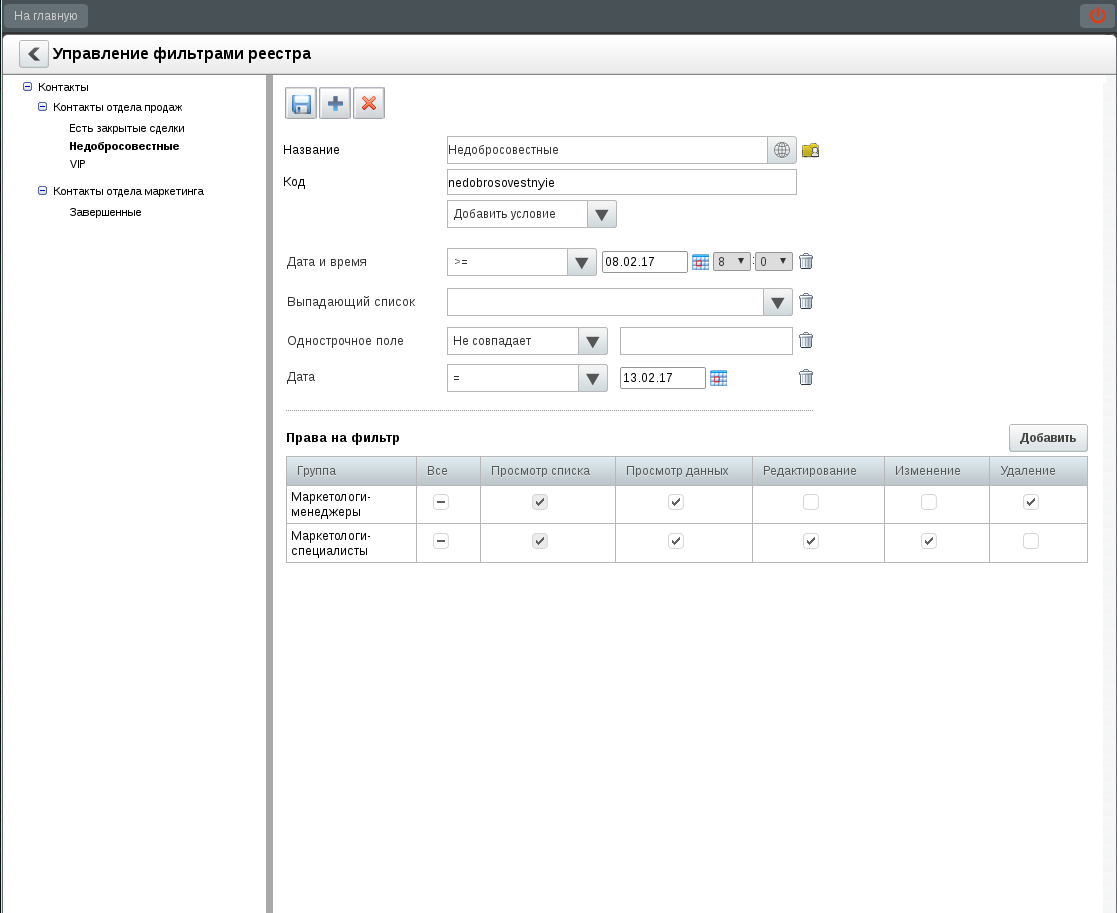Click the save filter floppy disk icon

301,103
